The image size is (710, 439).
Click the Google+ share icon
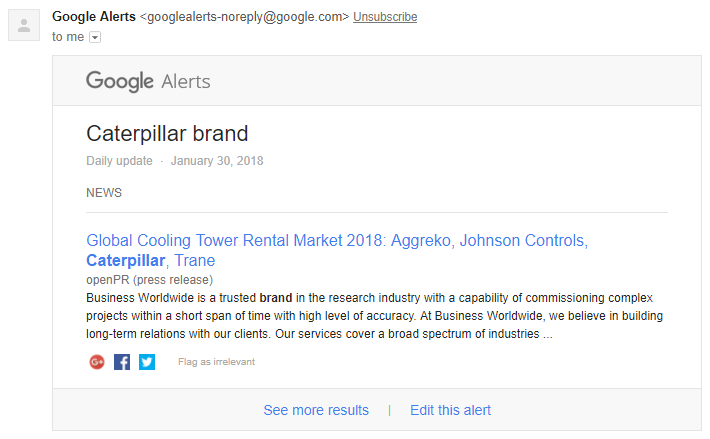click(96, 362)
